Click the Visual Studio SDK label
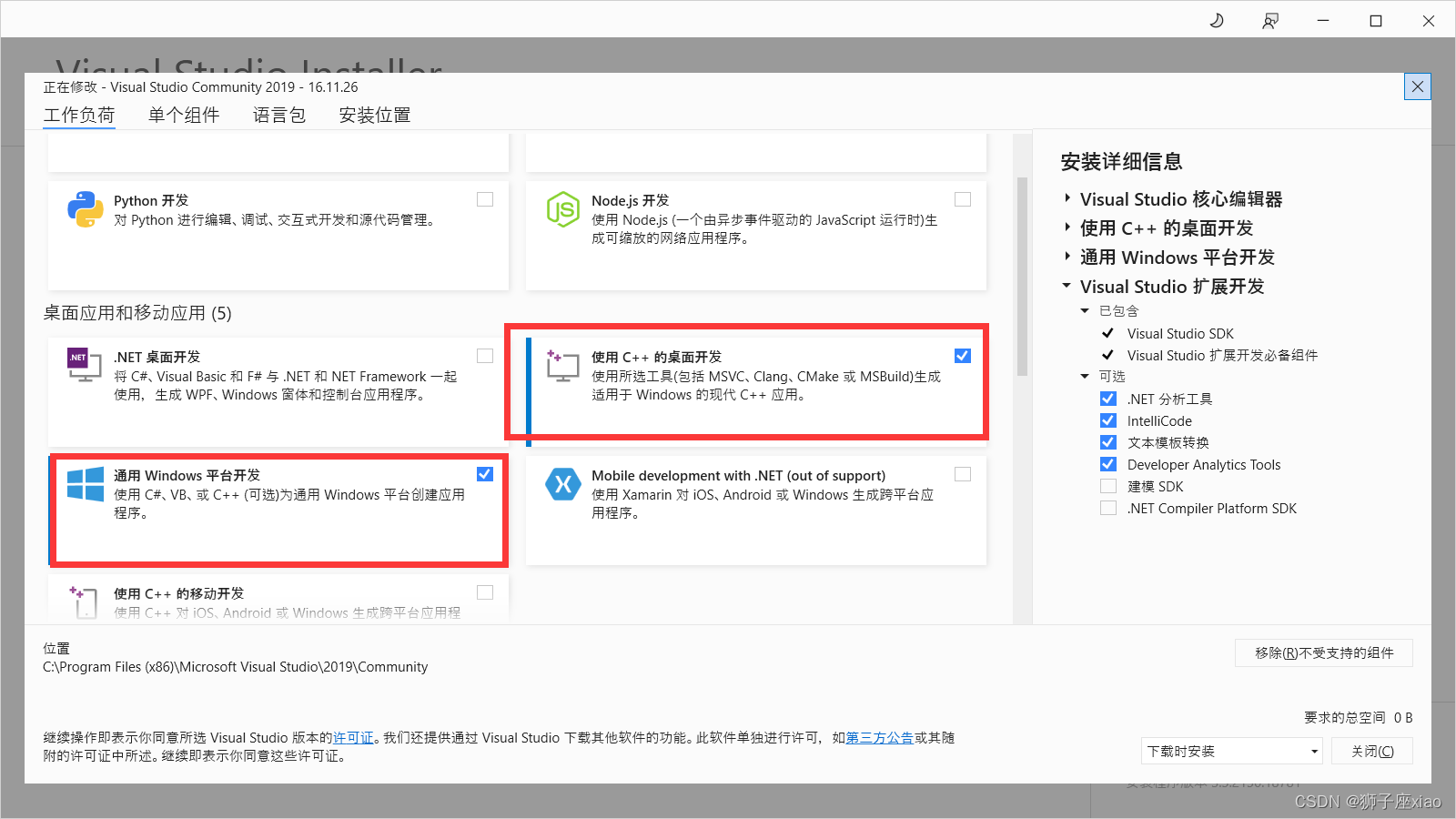Screen dimensions: 1456x819 tap(1180, 334)
